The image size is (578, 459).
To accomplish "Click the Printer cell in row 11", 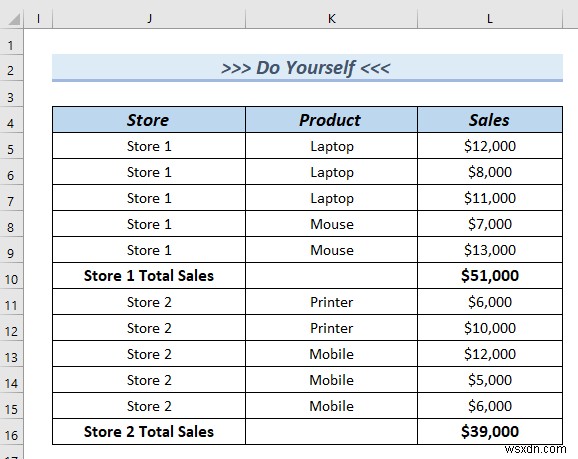I will tap(331, 302).
